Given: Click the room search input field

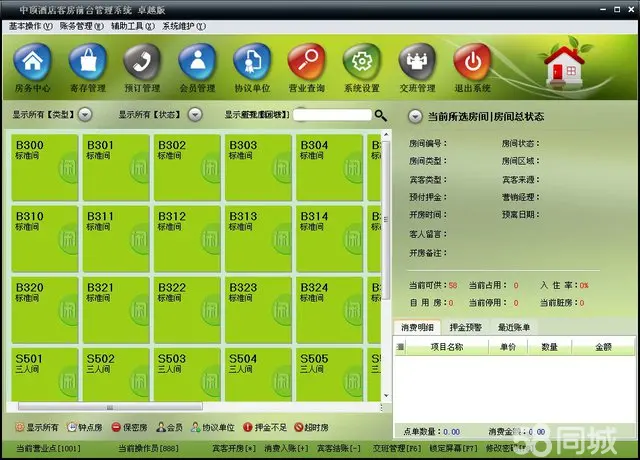Looking at the screenshot, I should pyautogui.click(x=332, y=115).
